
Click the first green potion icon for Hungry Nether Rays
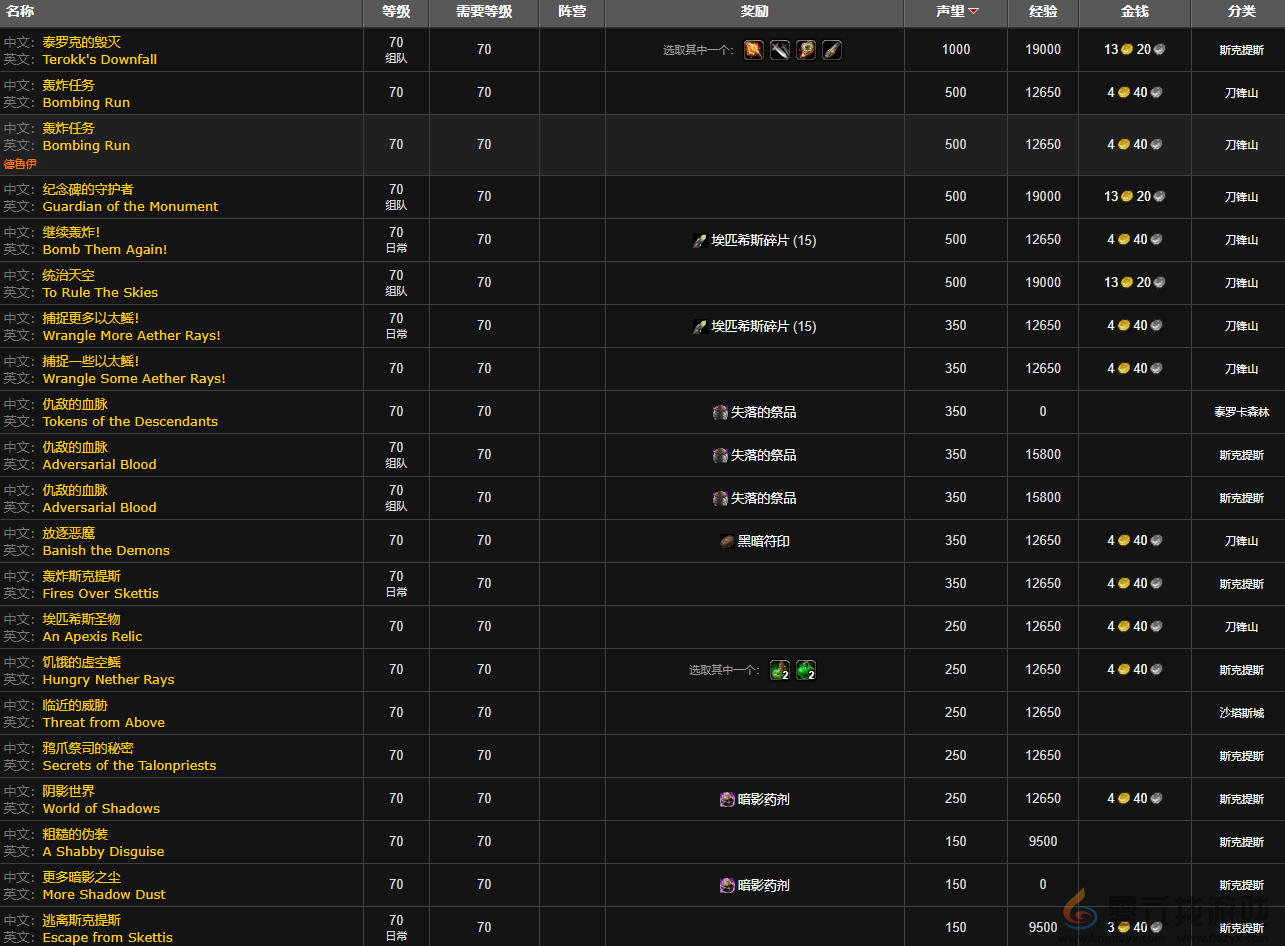780,670
